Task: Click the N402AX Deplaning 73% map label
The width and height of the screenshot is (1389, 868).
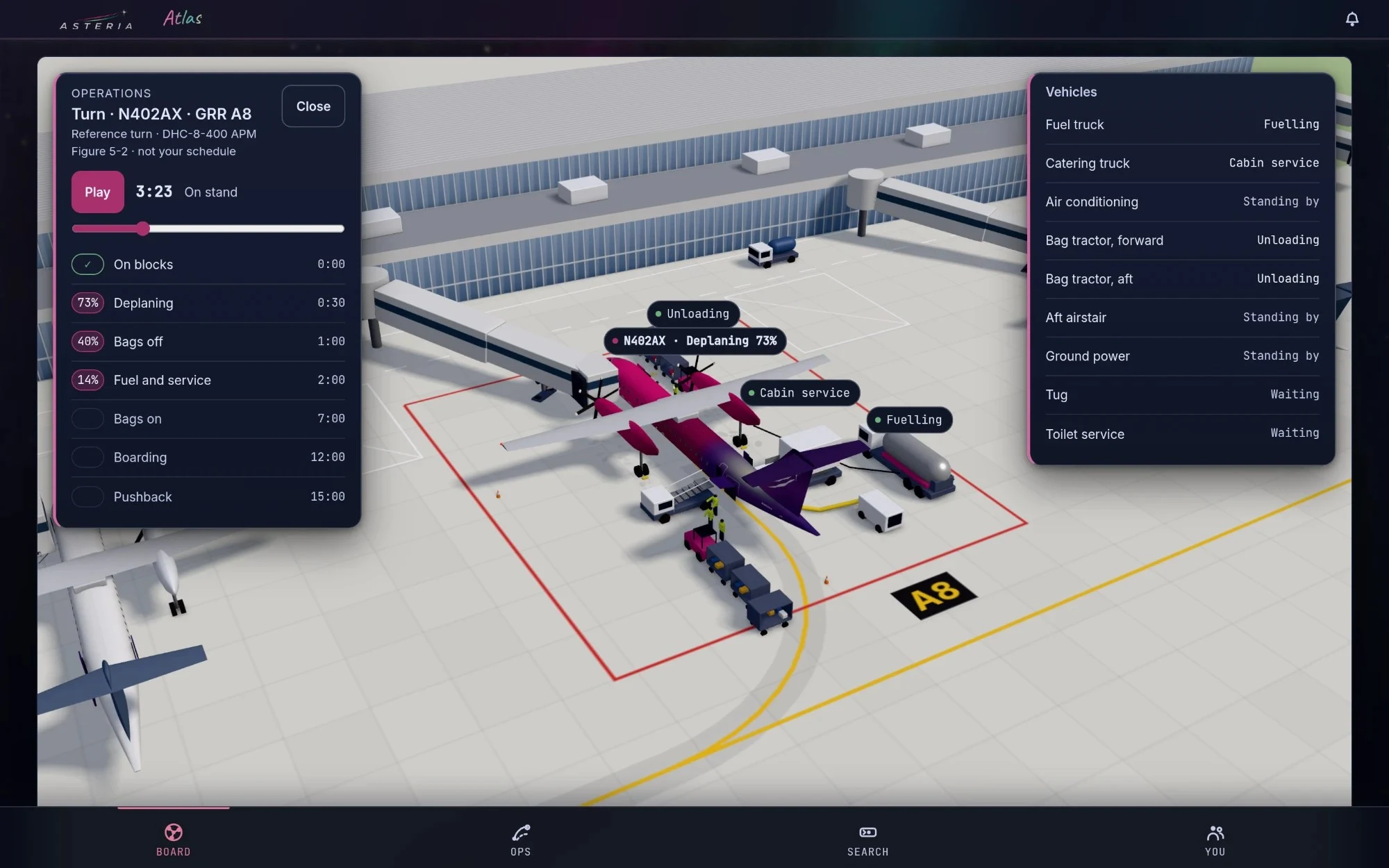Action: 694,341
